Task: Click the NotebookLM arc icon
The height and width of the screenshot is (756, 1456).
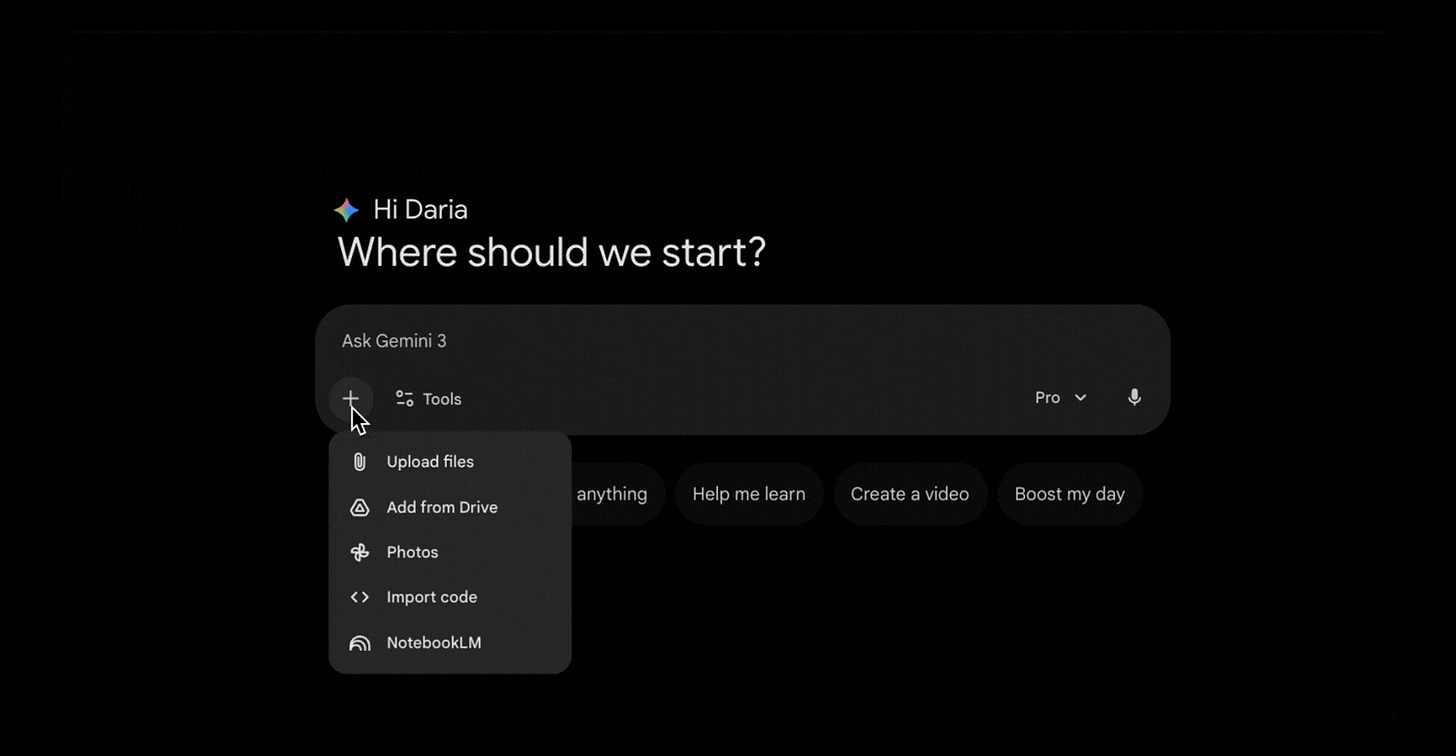Action: [x=360, y=643]
